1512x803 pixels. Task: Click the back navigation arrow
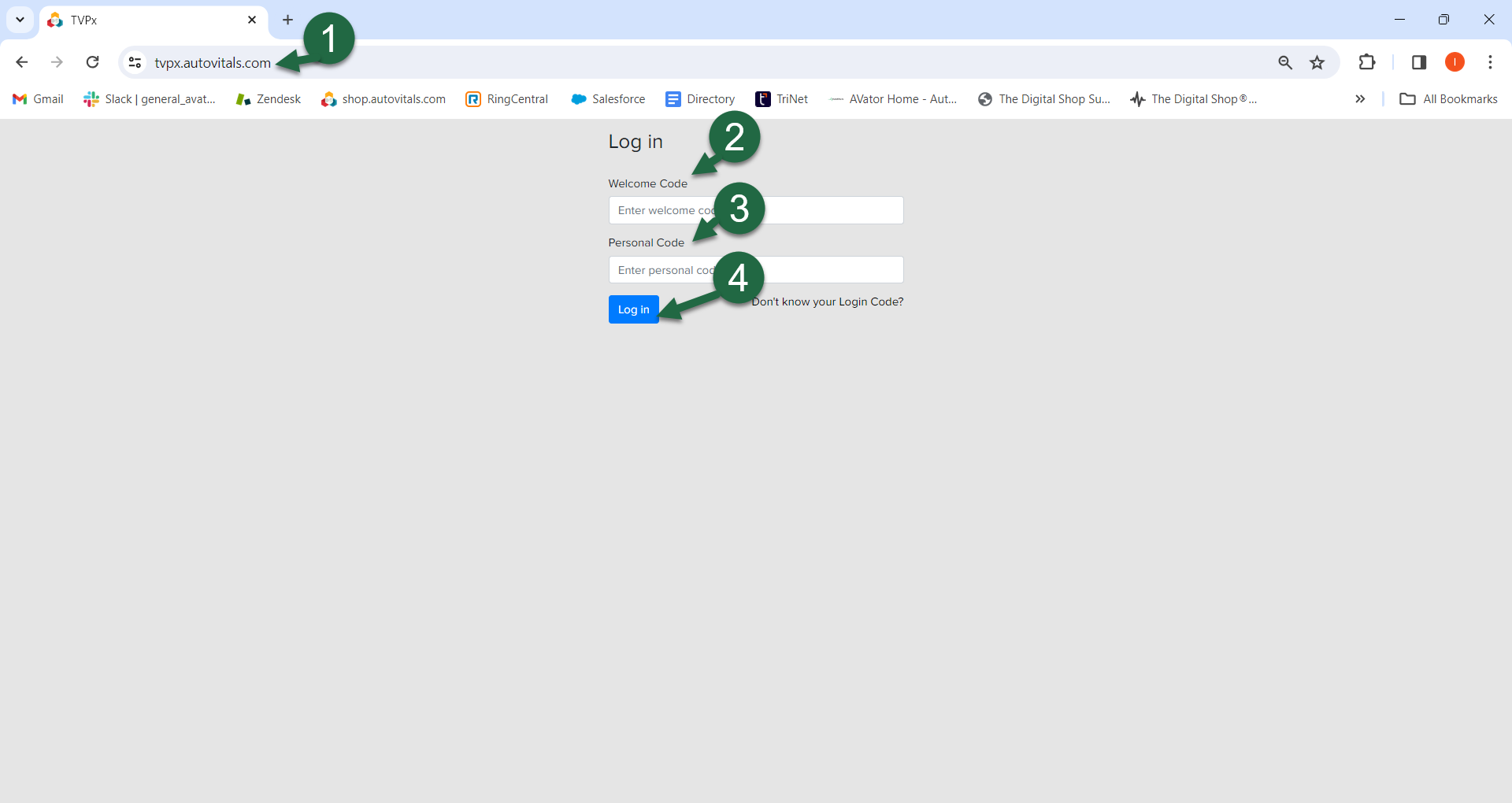[x=22, y=62]
